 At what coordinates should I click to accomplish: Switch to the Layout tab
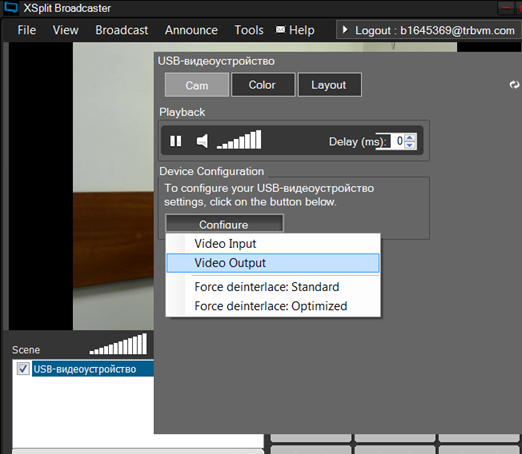[x=329, y=85]
